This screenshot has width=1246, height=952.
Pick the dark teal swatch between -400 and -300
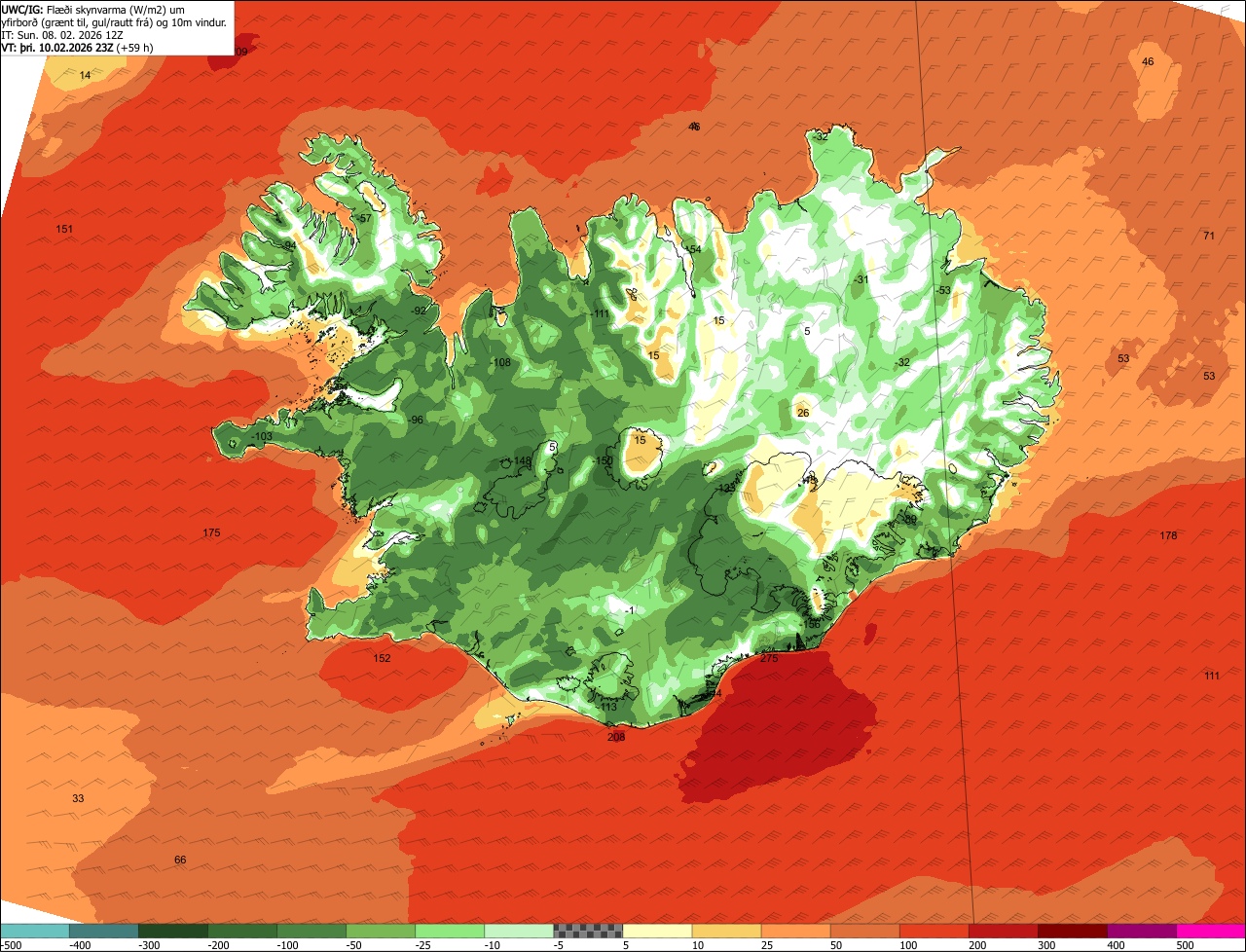tap(105, 931)
